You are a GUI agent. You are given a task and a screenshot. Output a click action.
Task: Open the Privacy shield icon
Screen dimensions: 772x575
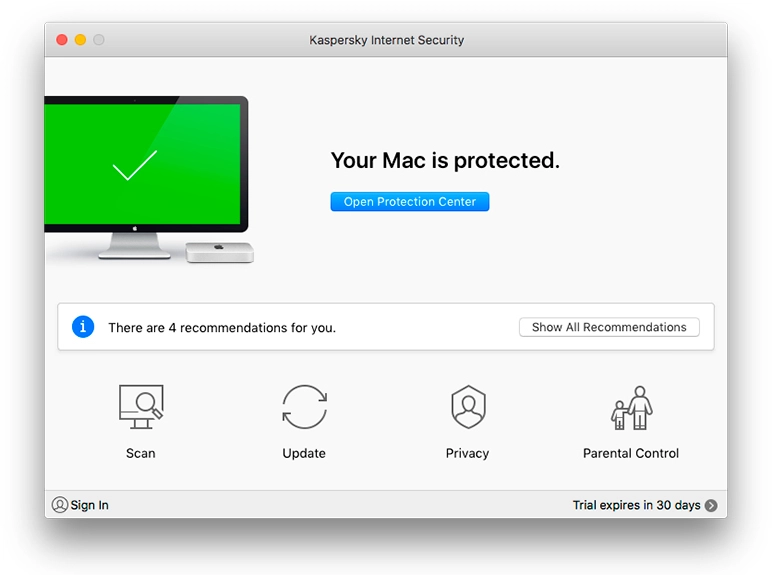click(467, 407)
